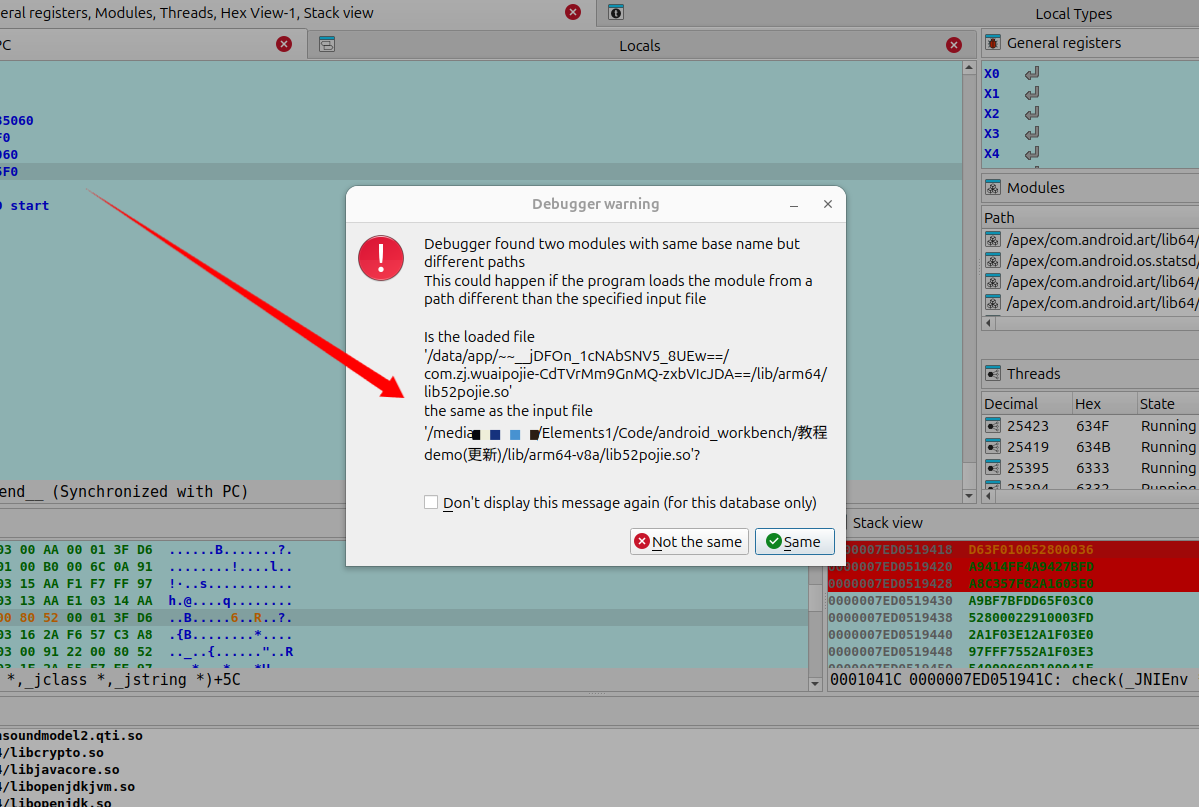Click the Same button in Debugger warning
Image resolution: width=1199 pixels, height=807 pixels.
[x=794, y=542]
